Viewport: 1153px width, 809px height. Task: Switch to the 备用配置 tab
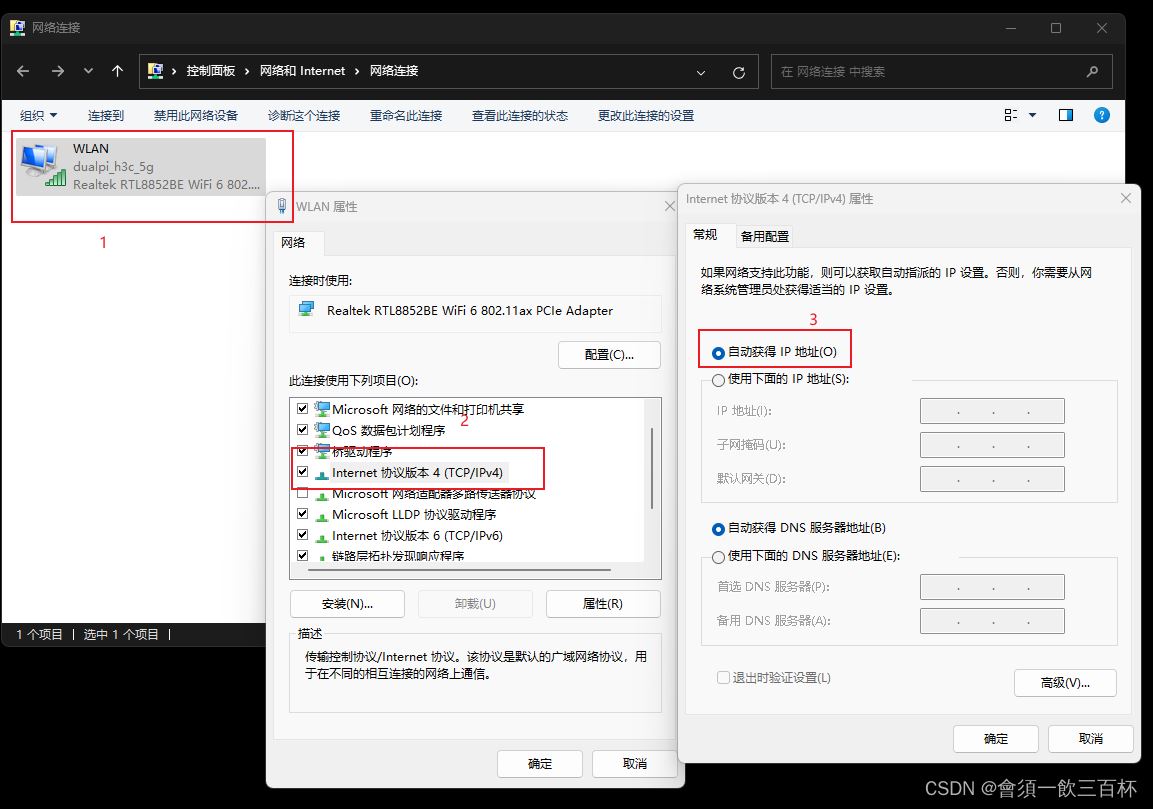[x=765, y=236]
